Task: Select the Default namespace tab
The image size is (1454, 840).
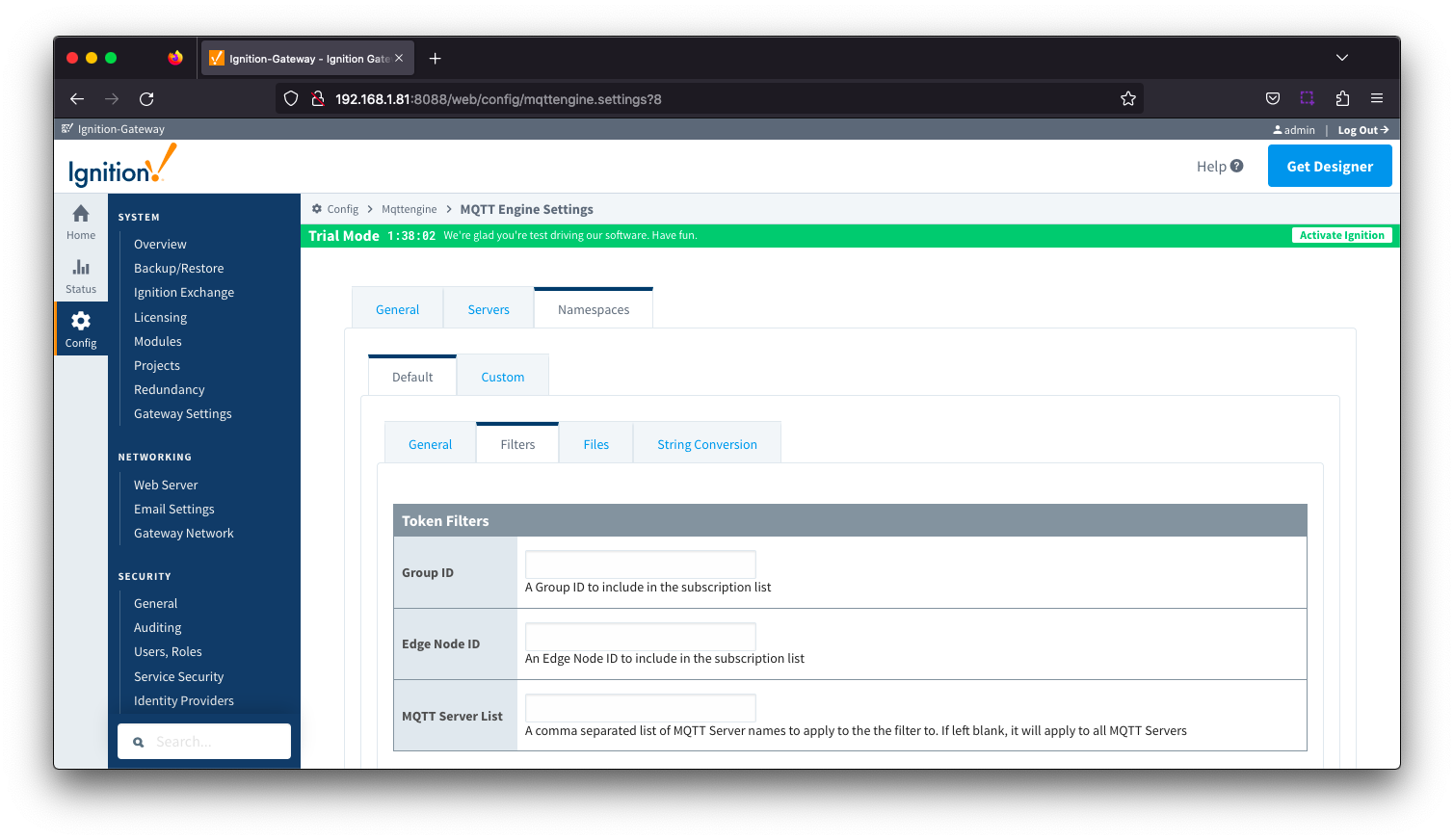Action: (x=412, y=377)
